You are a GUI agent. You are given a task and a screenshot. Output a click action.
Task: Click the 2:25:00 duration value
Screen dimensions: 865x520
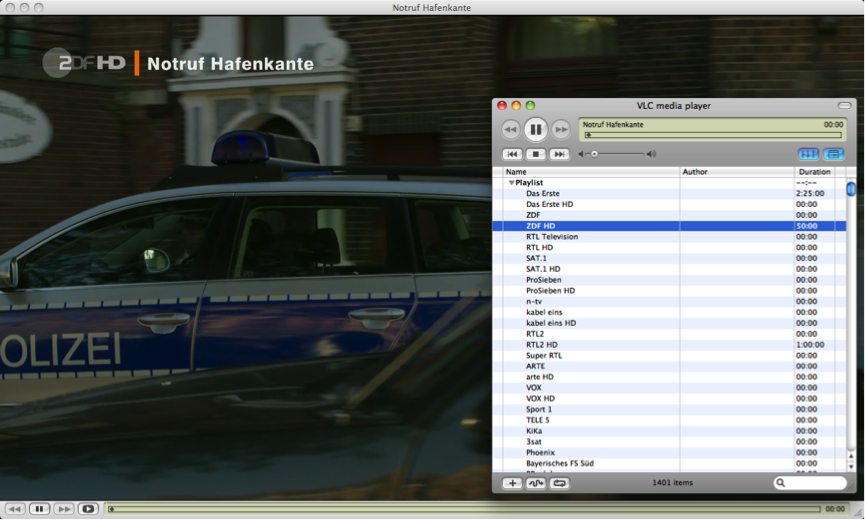[810, 194]
